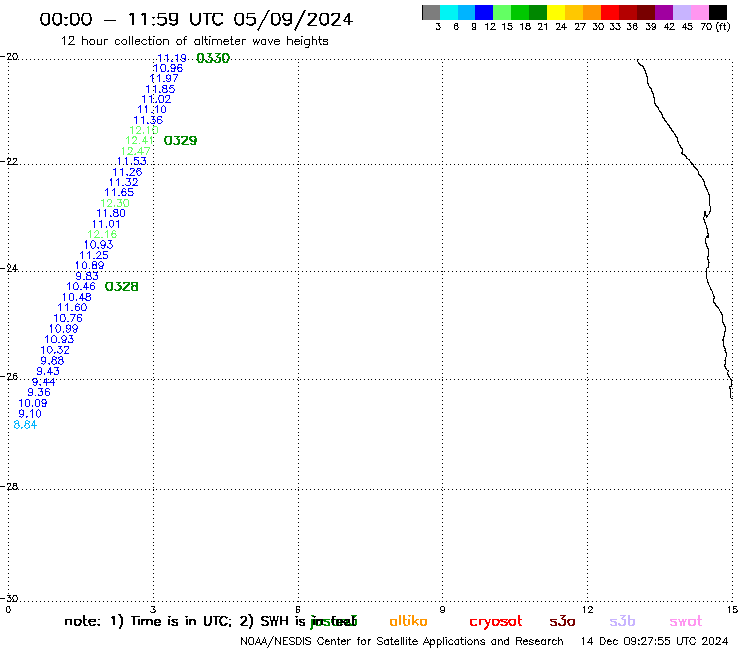
Task: Click the yellow swatch in the wave-height legend
Action: click(x=556, y=12)
